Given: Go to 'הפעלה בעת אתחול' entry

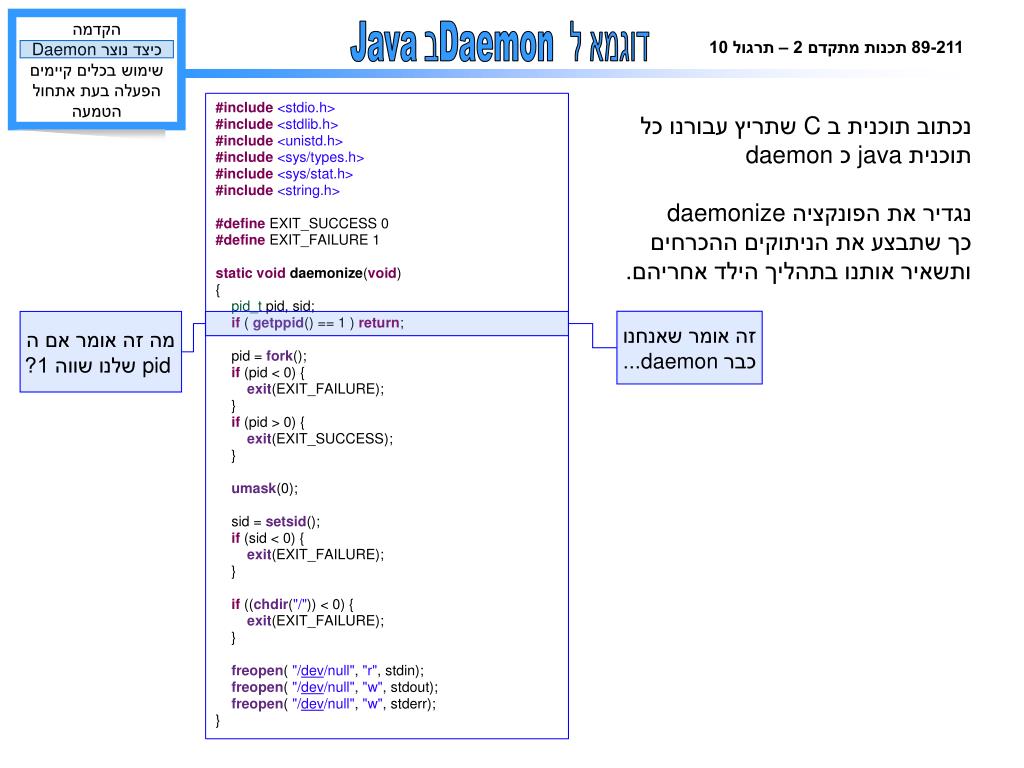Looking at the screenshot, I should pyautogui.click(x=97, y=91).
